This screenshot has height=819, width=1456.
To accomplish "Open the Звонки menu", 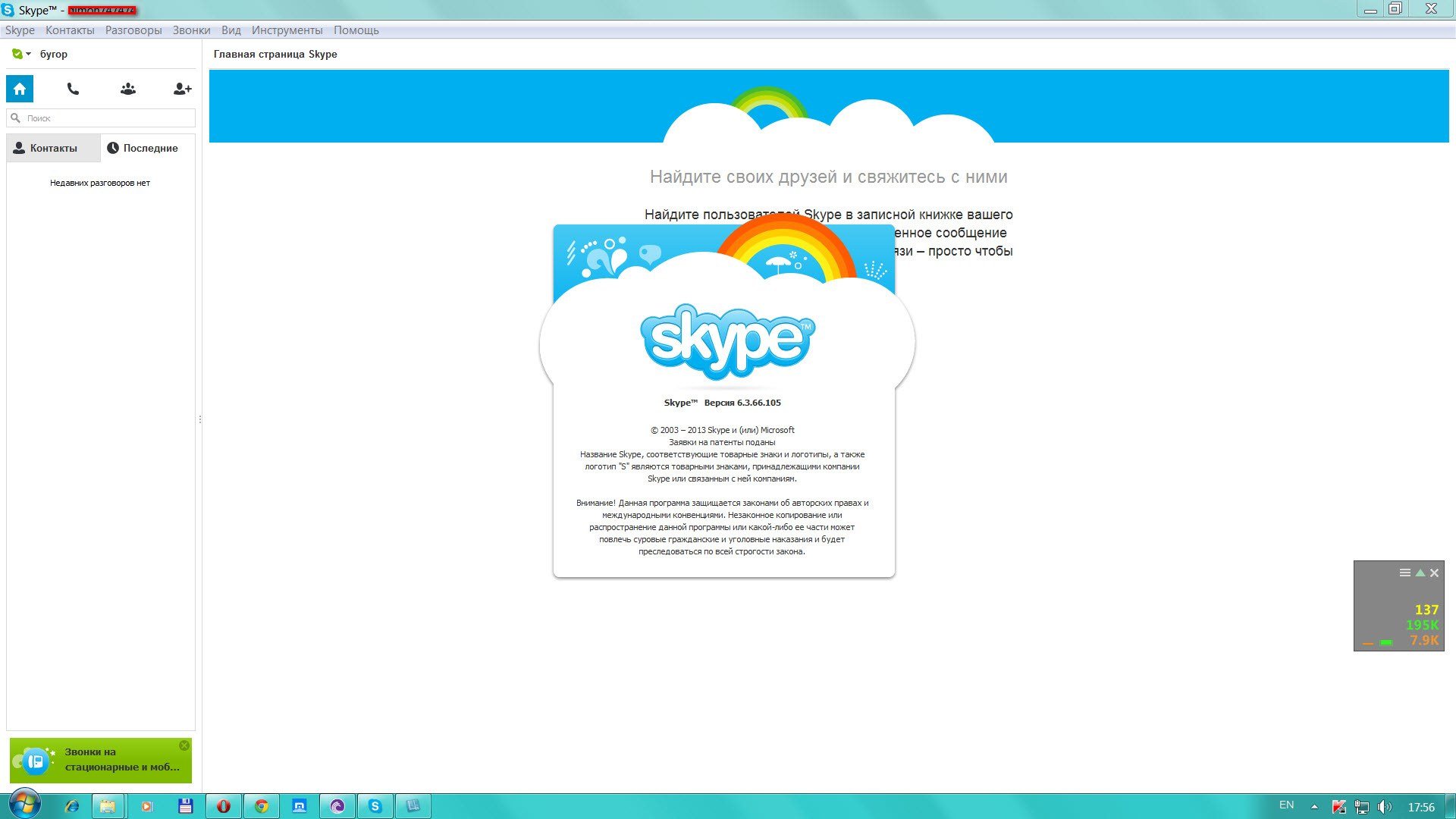I will (x=191, y=30).
